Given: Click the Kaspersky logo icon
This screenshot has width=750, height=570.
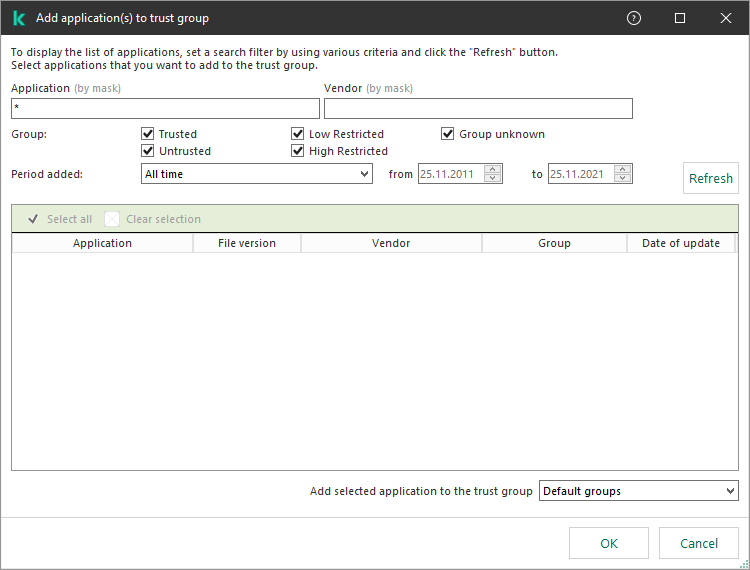Looking at the screenshot, I should click(x=18, y=18).
